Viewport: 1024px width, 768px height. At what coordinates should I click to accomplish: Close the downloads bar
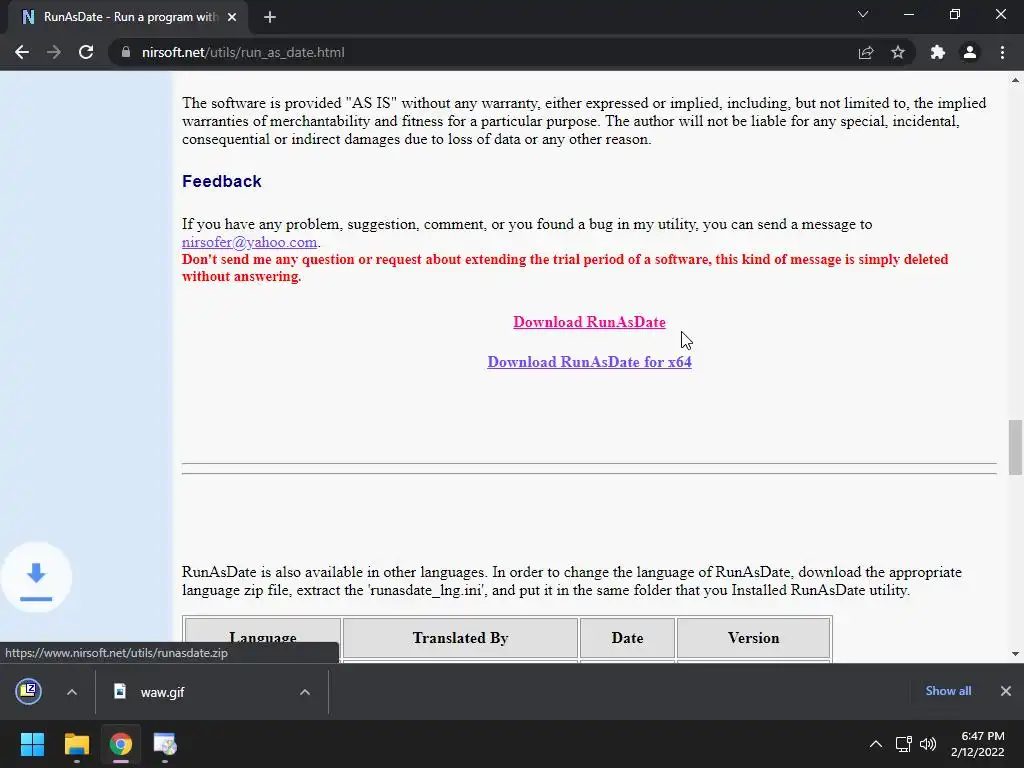click(1006, 691)
